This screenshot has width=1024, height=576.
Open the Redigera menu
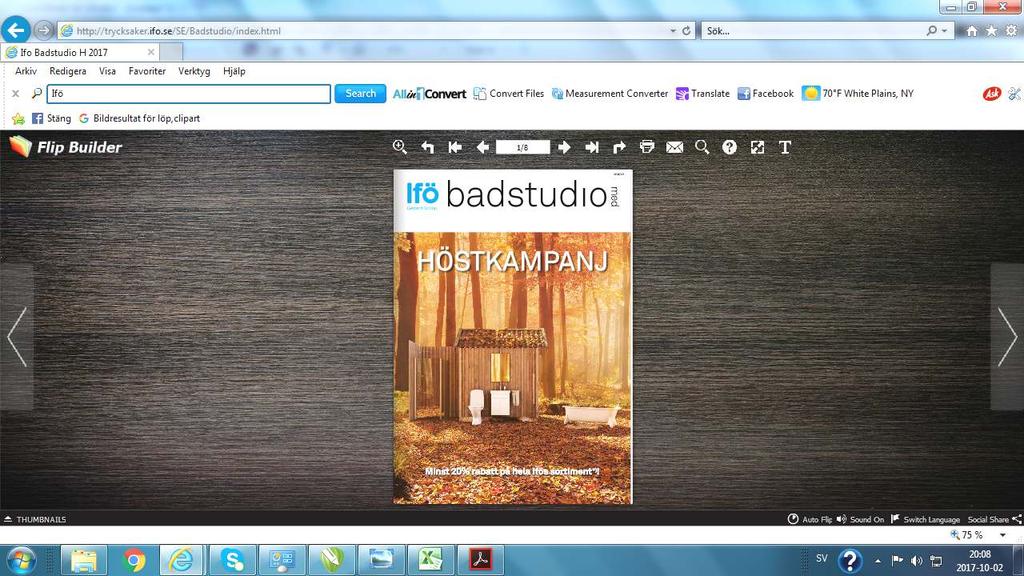(x=67, y=71)
